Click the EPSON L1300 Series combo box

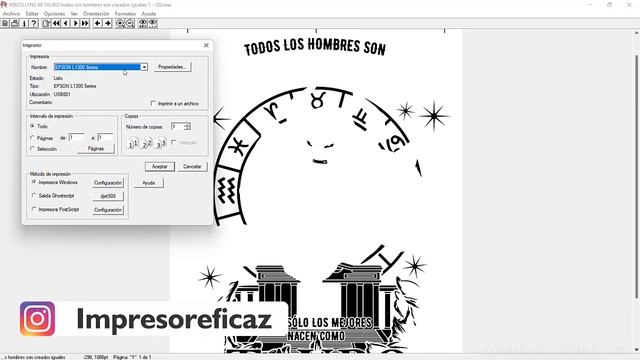(100, 67)
